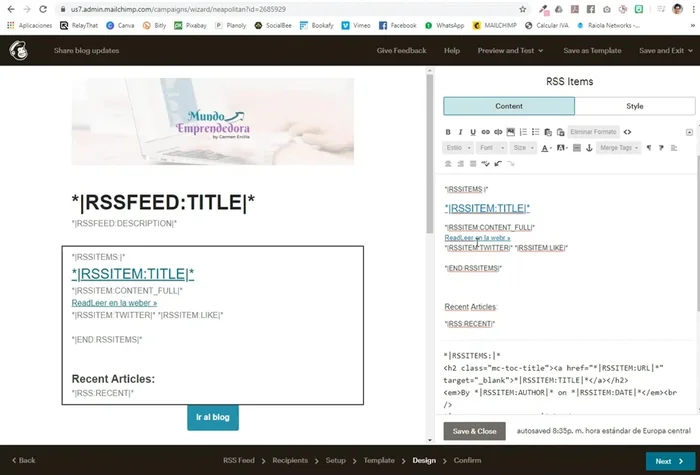This screenshot has height=475, width=700.
Task: Toggle italic formatting in the editor toolbar
Action: [460, 132]
